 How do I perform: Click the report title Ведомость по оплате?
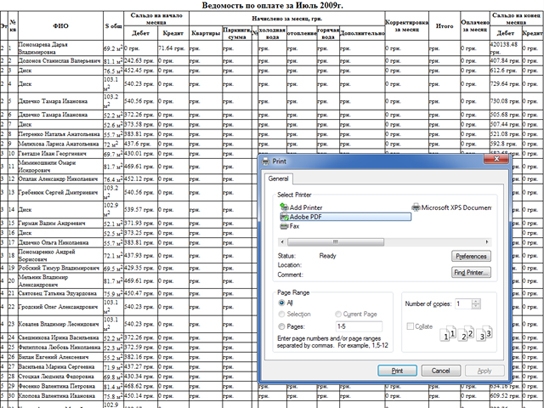(272, 5)
